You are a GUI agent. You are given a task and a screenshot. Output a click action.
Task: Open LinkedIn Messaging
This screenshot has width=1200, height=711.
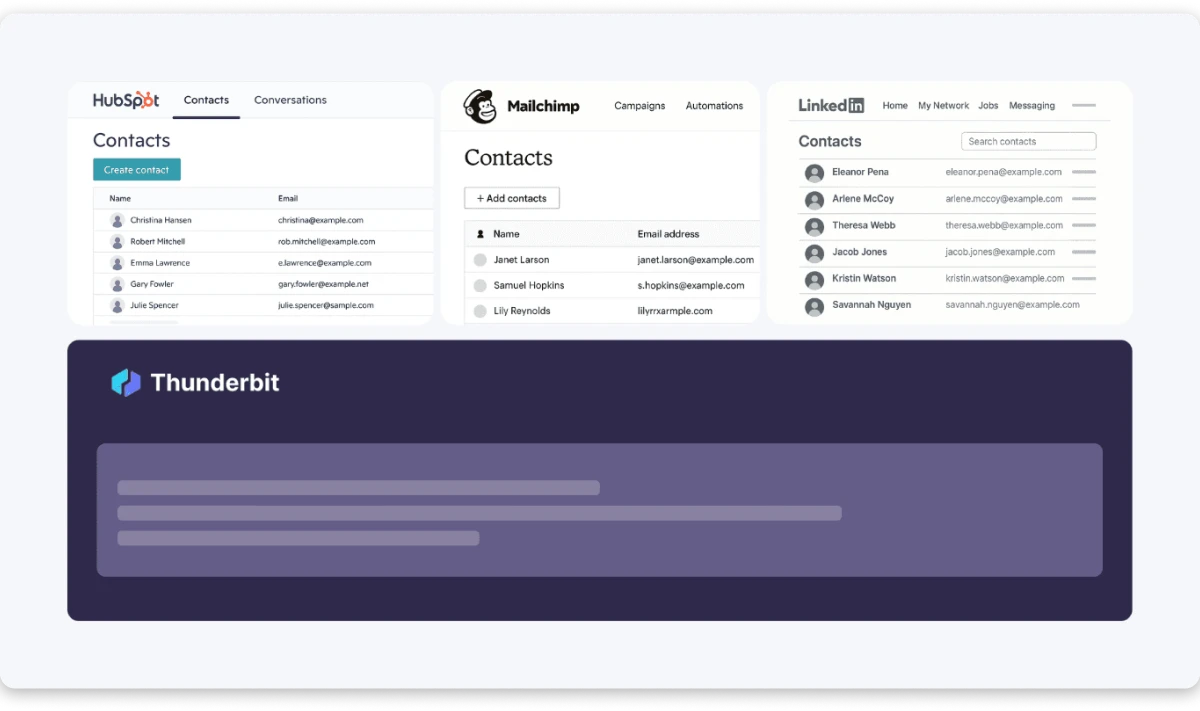1032,105
